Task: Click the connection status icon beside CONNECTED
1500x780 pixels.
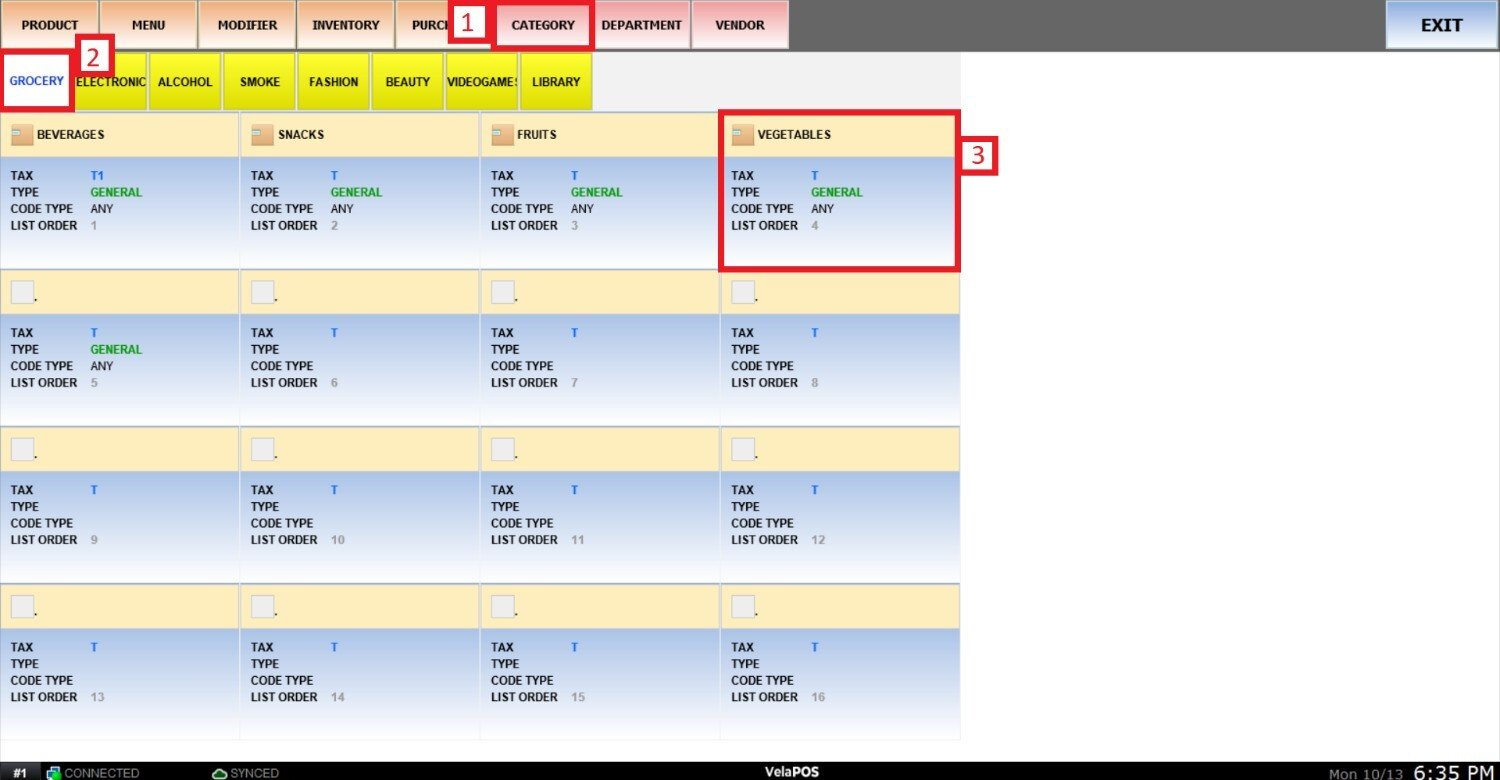Action: (x=53, y=773)
